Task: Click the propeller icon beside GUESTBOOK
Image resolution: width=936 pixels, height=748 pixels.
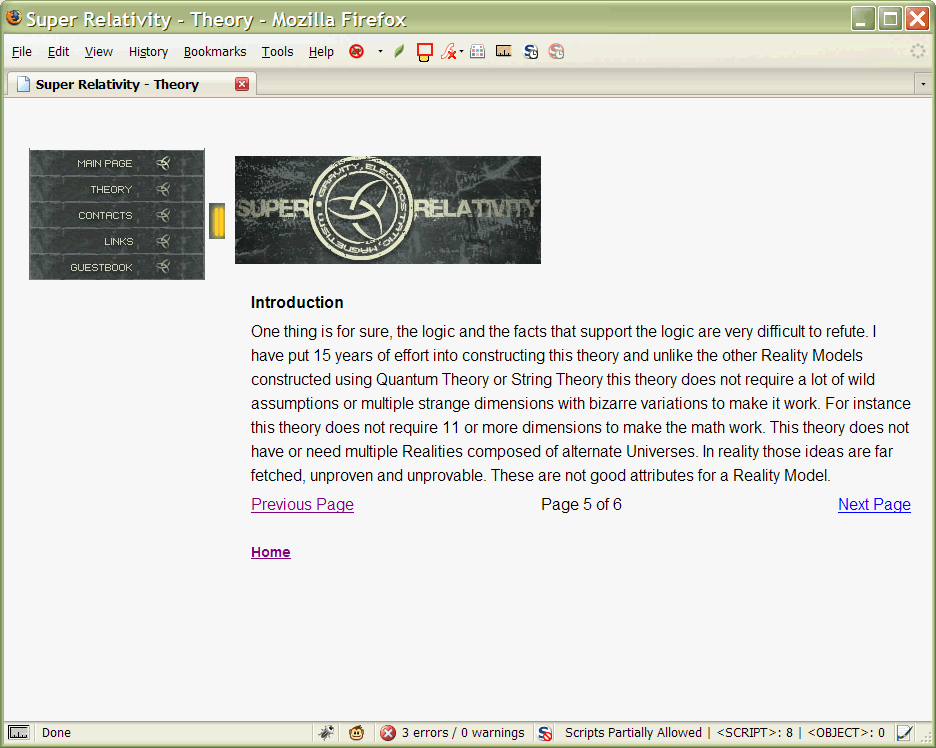Action: click(164, 266)
